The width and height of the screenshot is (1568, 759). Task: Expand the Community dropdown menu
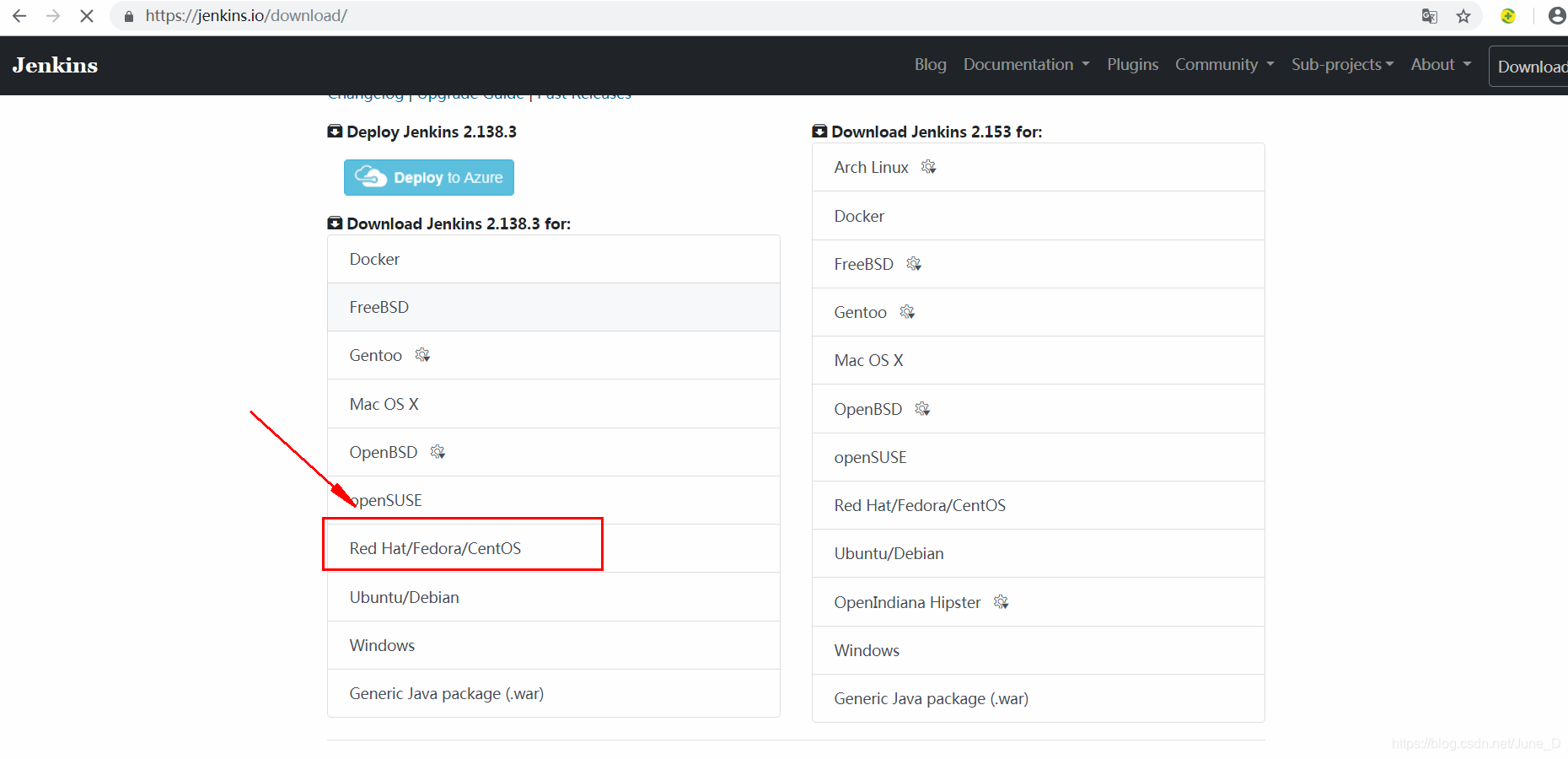(1224, 64)
